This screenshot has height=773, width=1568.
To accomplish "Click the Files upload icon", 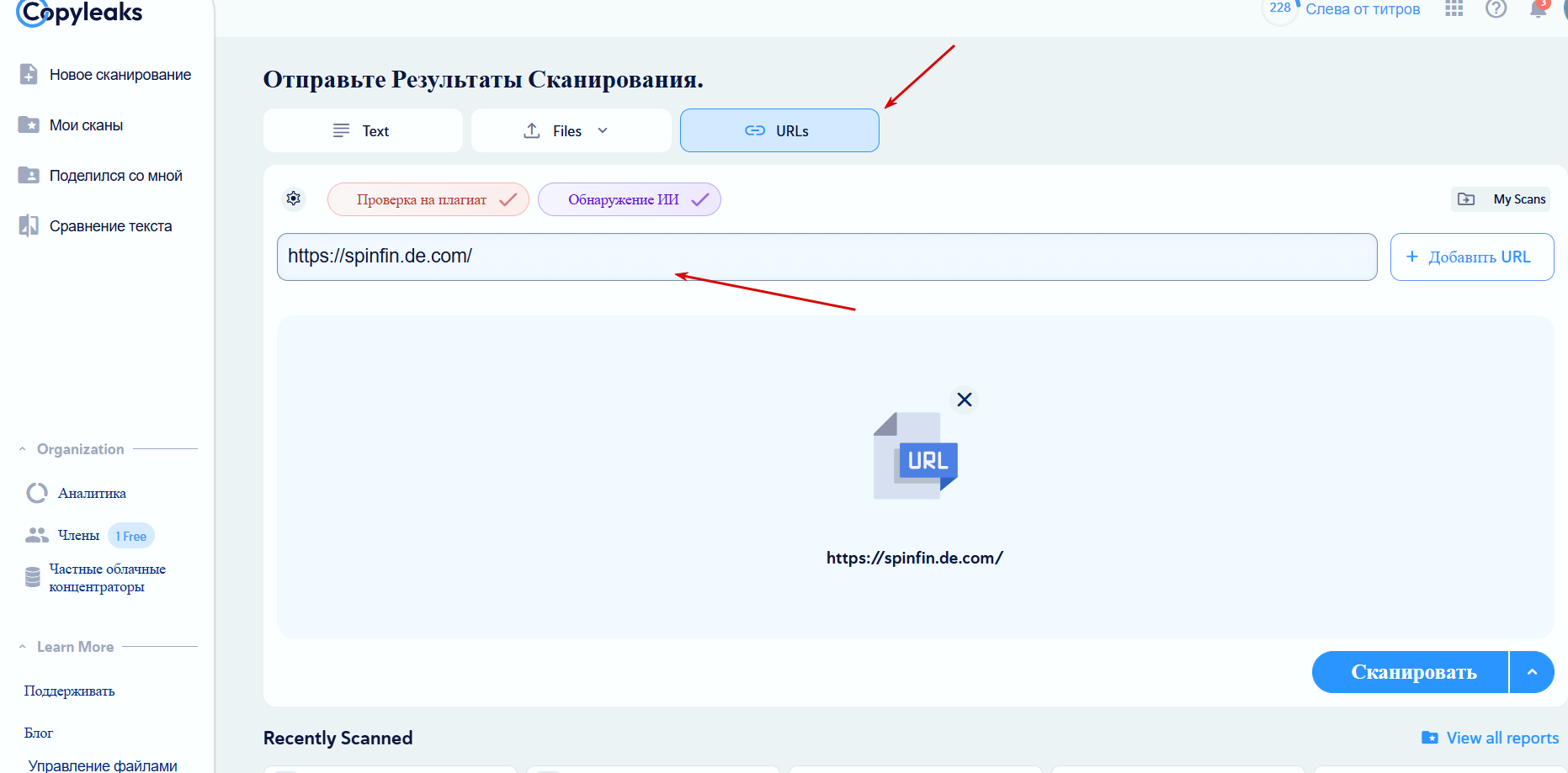I will tap(532, 130).
